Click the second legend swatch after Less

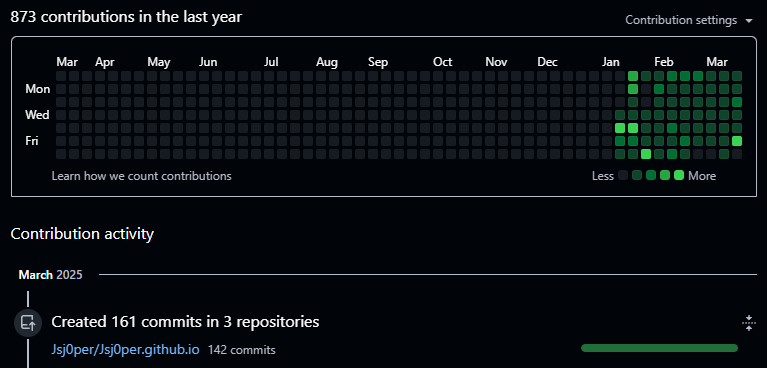pos(636,175)
